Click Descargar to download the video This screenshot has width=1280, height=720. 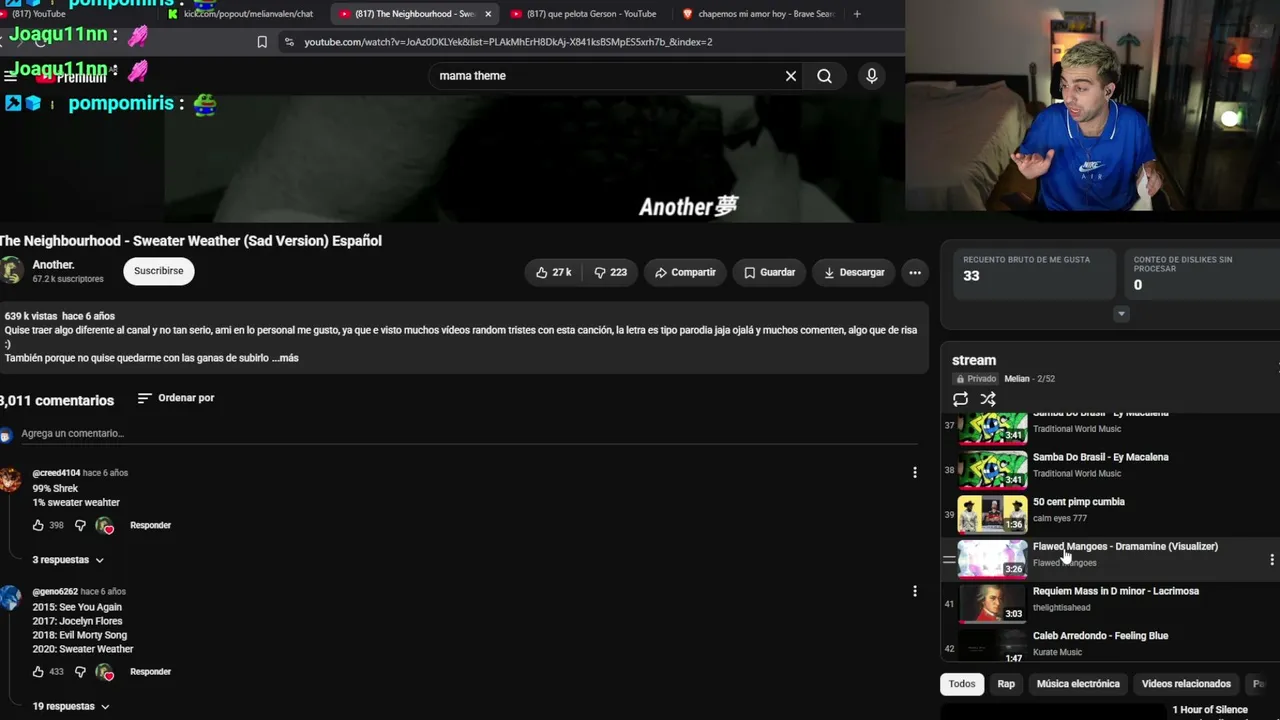pos(854,272)
